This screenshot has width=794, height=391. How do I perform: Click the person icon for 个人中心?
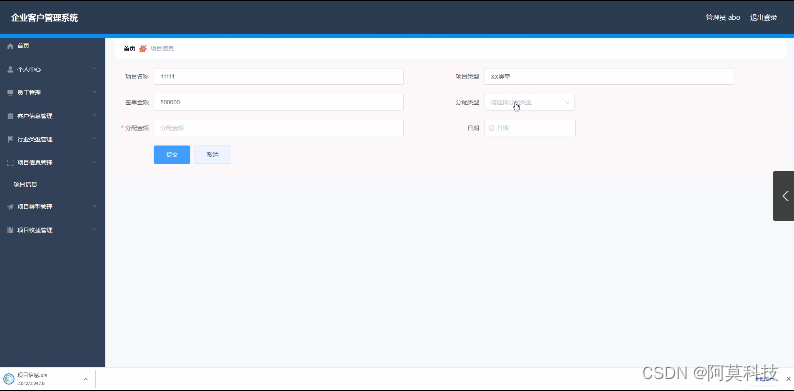click(x=10, y=69)
